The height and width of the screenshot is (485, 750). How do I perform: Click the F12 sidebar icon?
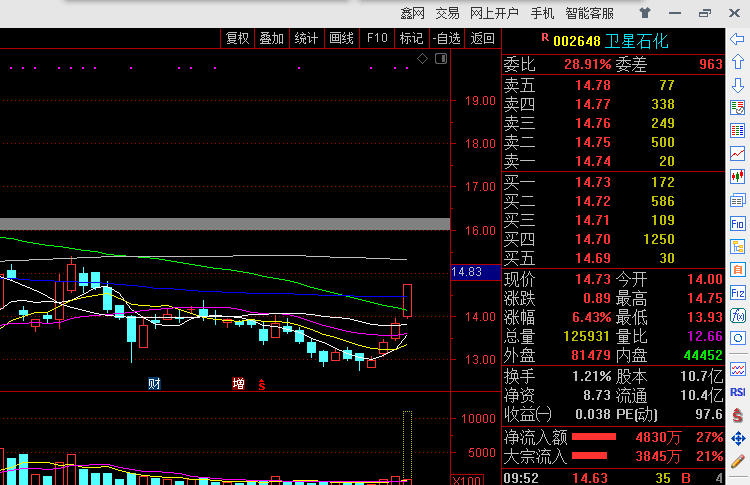738,293
